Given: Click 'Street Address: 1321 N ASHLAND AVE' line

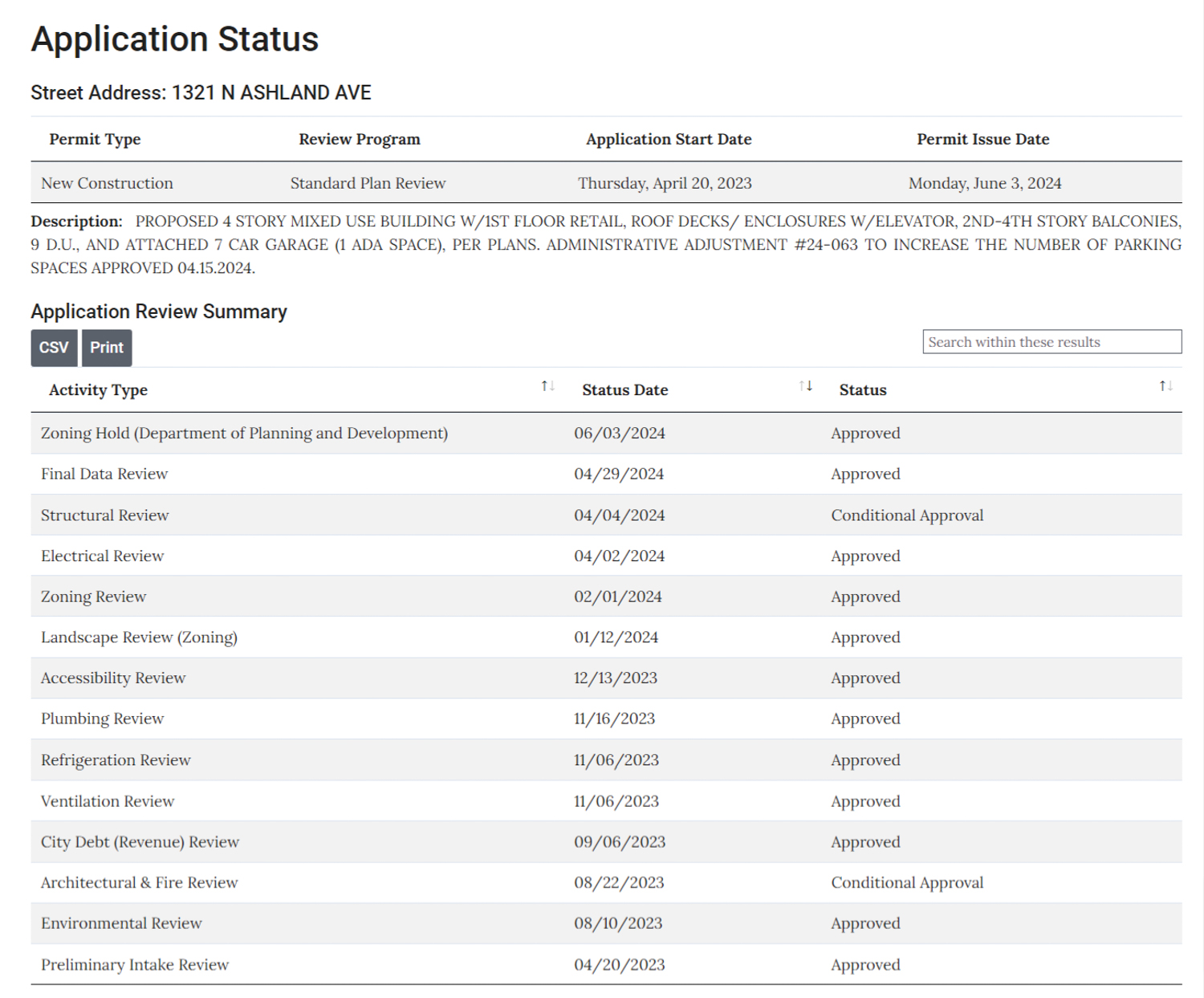Looking at the screenshot, I should pos(201,93).
